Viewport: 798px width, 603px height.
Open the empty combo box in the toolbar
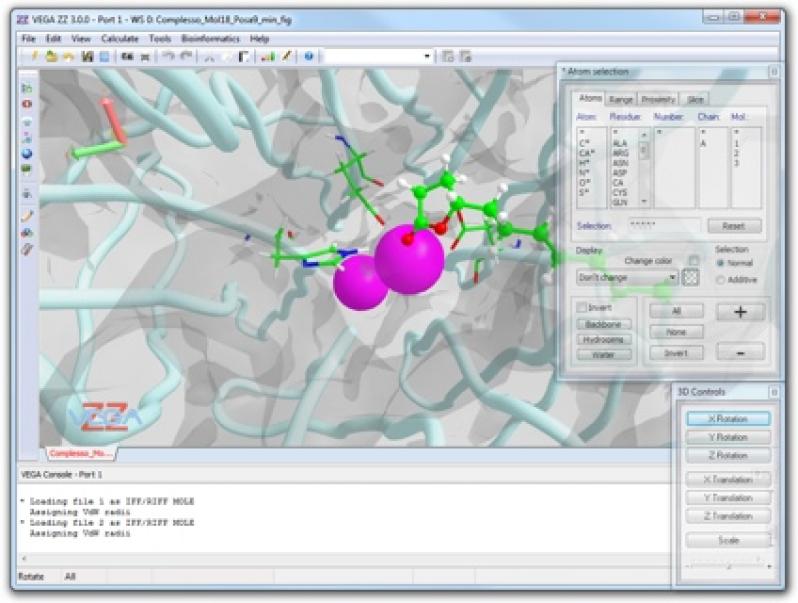tap(378, 56)
